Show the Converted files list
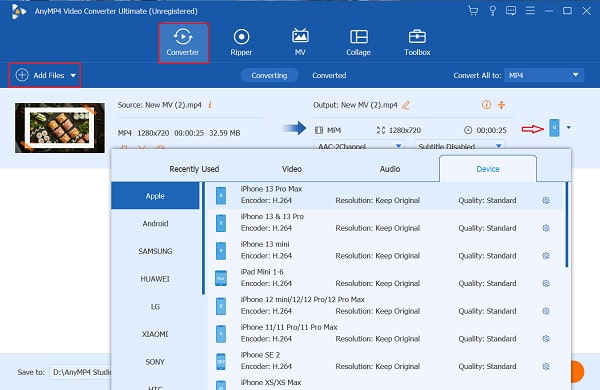Image resolution: width=600 pixels, height=390 pixels. pyautogui.click(x=329, y=75)
